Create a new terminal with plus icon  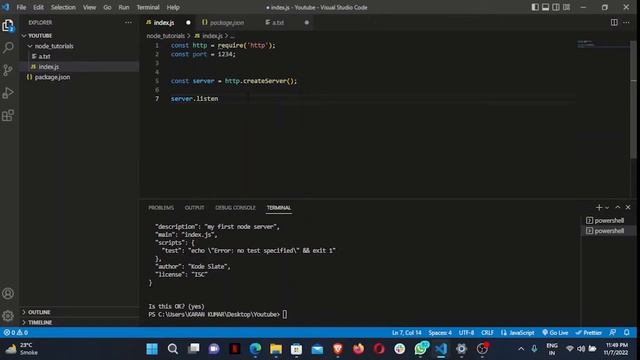(x=599, y=207)
